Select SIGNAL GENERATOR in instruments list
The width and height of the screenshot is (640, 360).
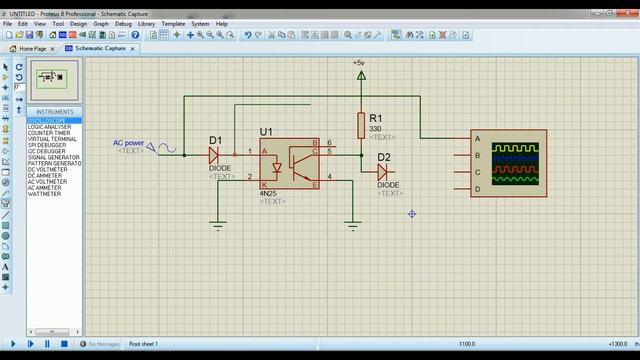pyautogui.click(x=53, y=157)
